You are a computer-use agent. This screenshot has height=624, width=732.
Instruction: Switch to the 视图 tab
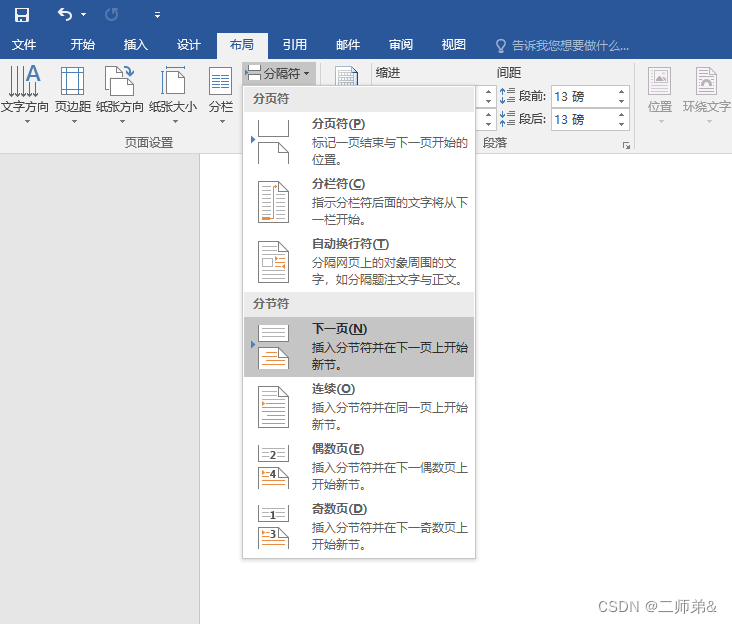pyautogui.click(x=454, y=45)
